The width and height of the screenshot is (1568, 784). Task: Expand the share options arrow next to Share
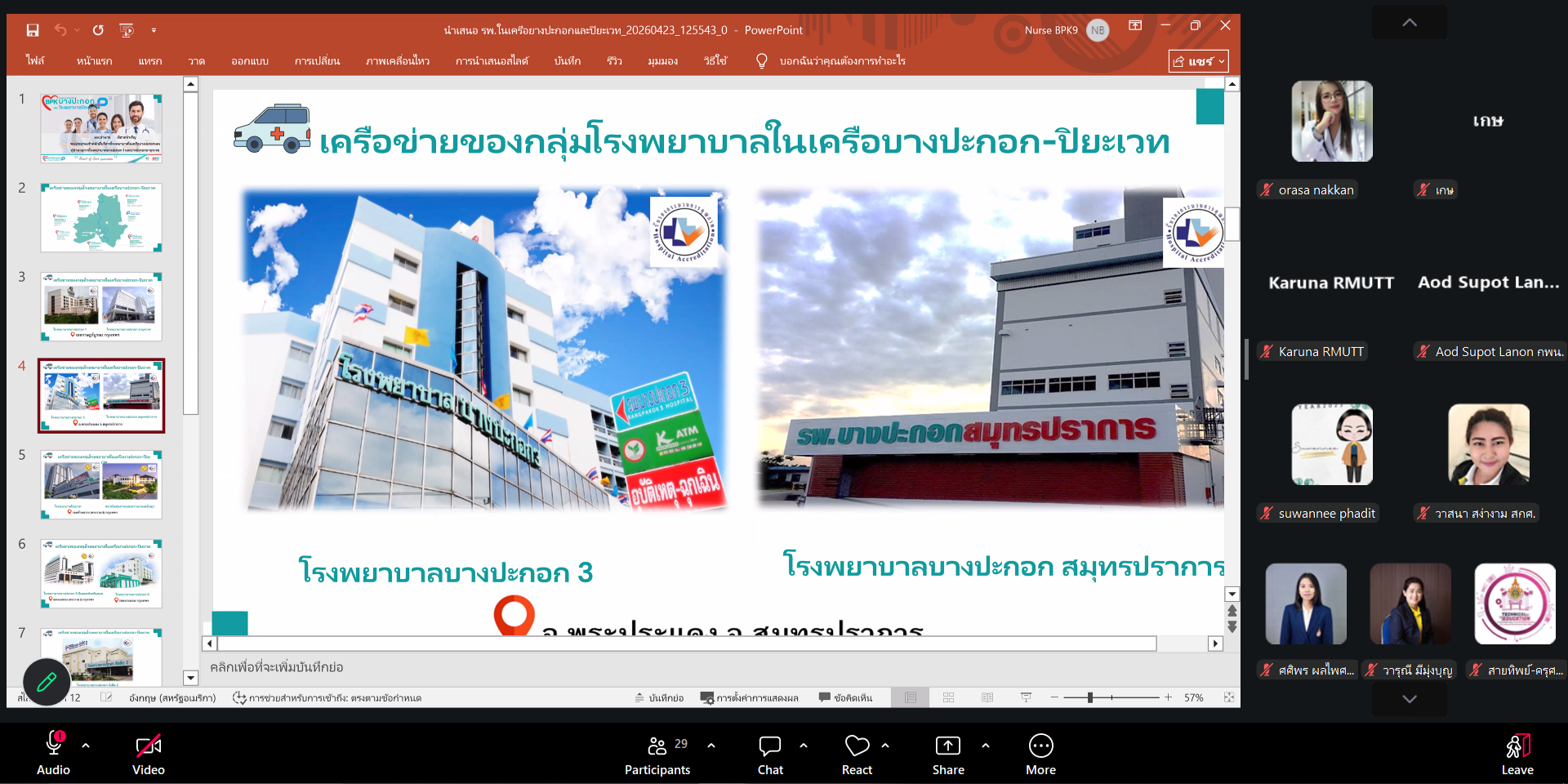pyautogui.click(x=985, y=746)
